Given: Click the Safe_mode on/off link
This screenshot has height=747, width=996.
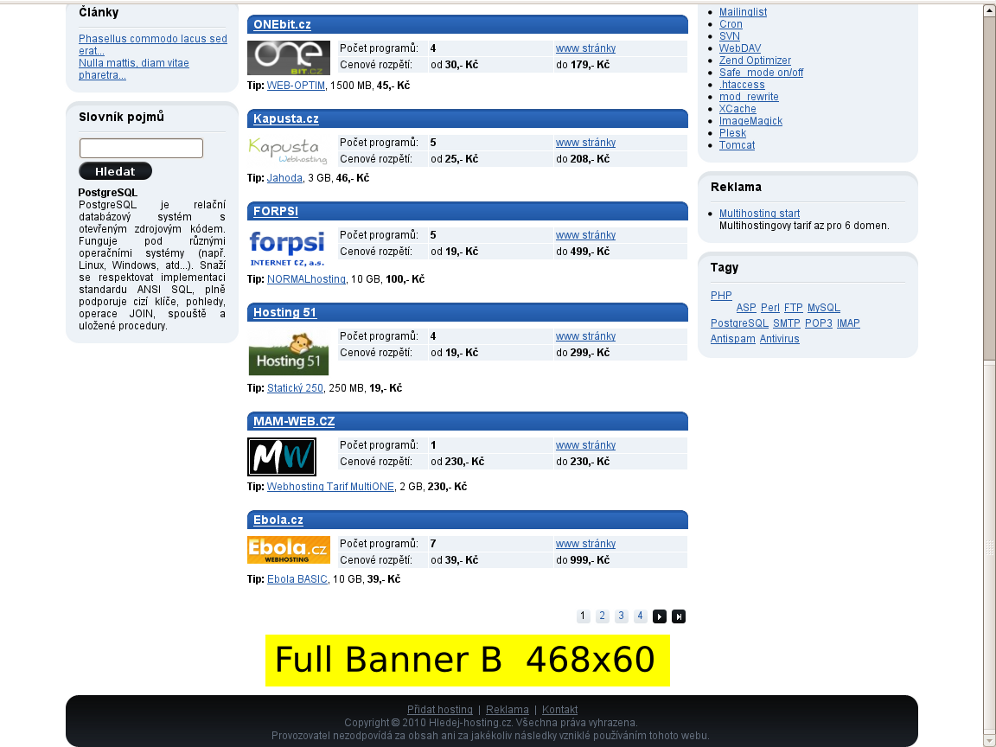Looking at the screenshot, I should point(761,72).
